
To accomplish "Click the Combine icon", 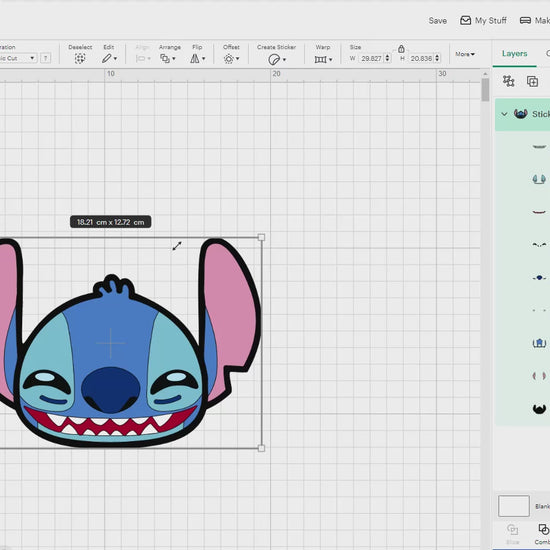I will (544, 530).
